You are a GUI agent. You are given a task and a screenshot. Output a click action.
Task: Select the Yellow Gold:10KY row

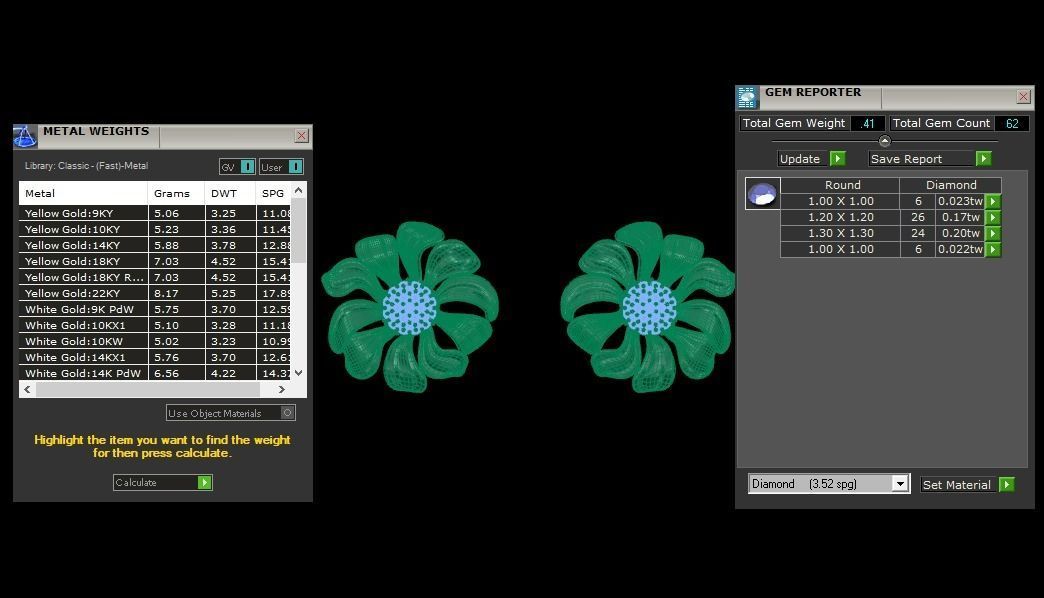pos(155,229)
